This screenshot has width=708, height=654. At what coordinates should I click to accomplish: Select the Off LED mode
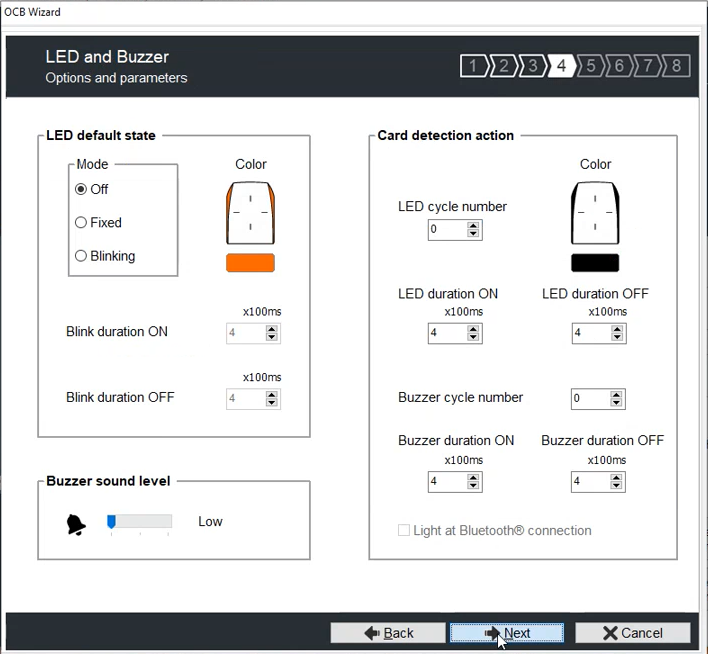(x=81, y=189)
